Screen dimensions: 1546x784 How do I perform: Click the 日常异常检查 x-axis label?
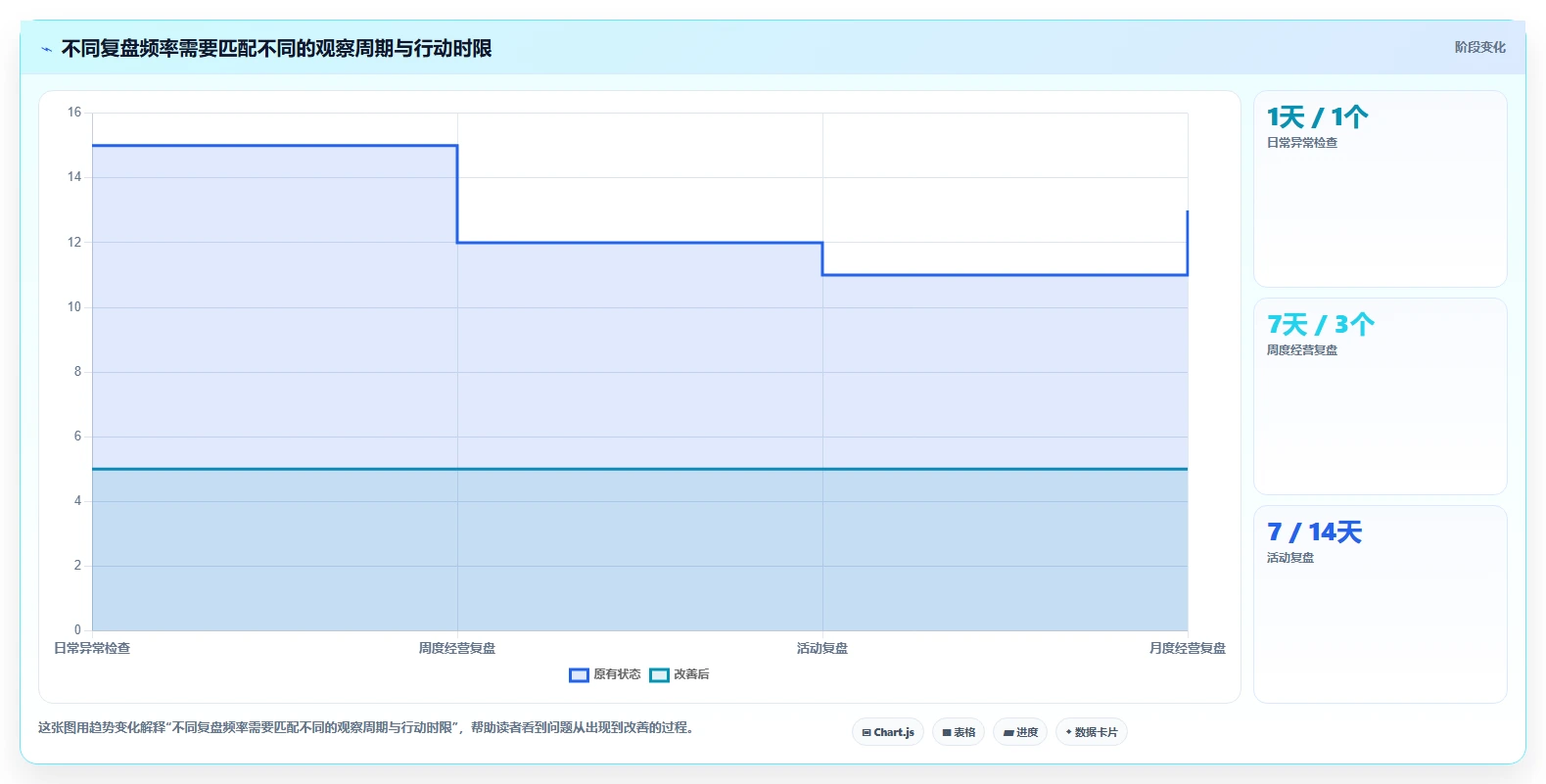coord(92,648)
